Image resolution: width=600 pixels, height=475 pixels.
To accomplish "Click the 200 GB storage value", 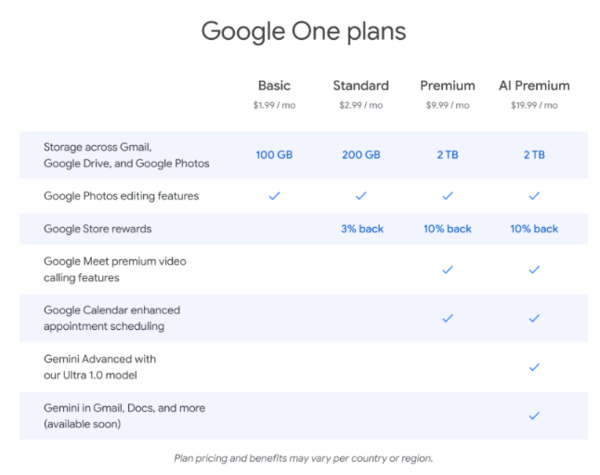I will tap(361, 155).
